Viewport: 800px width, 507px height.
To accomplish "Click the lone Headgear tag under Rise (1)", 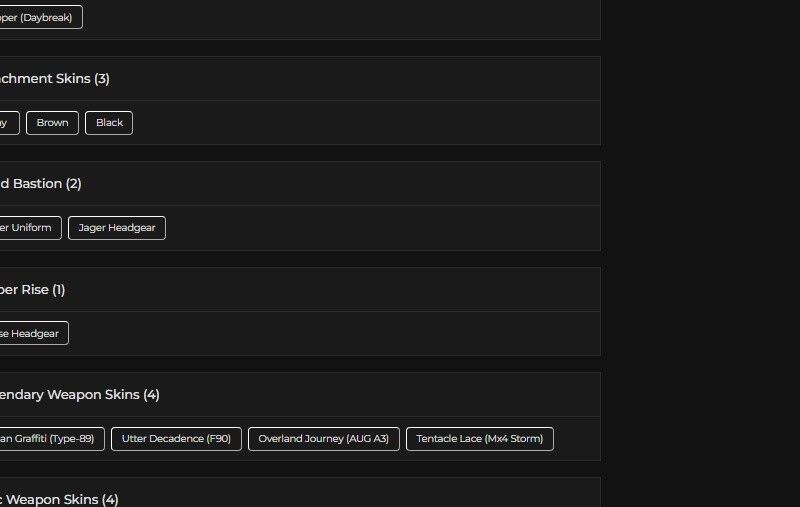I will (31, 334).
